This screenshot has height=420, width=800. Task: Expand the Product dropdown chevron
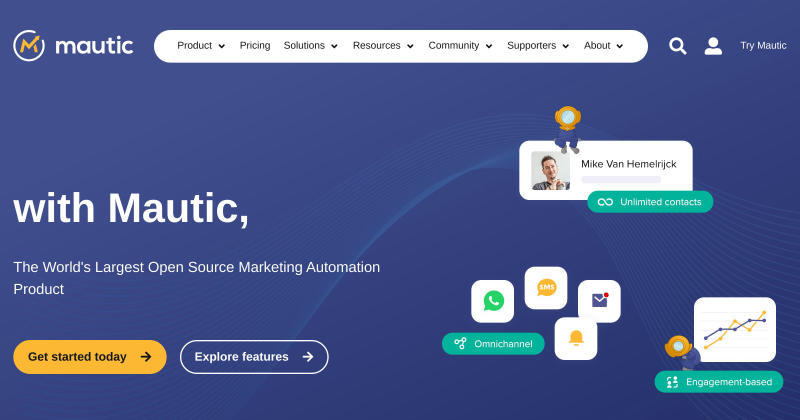[x=221, y=46]
